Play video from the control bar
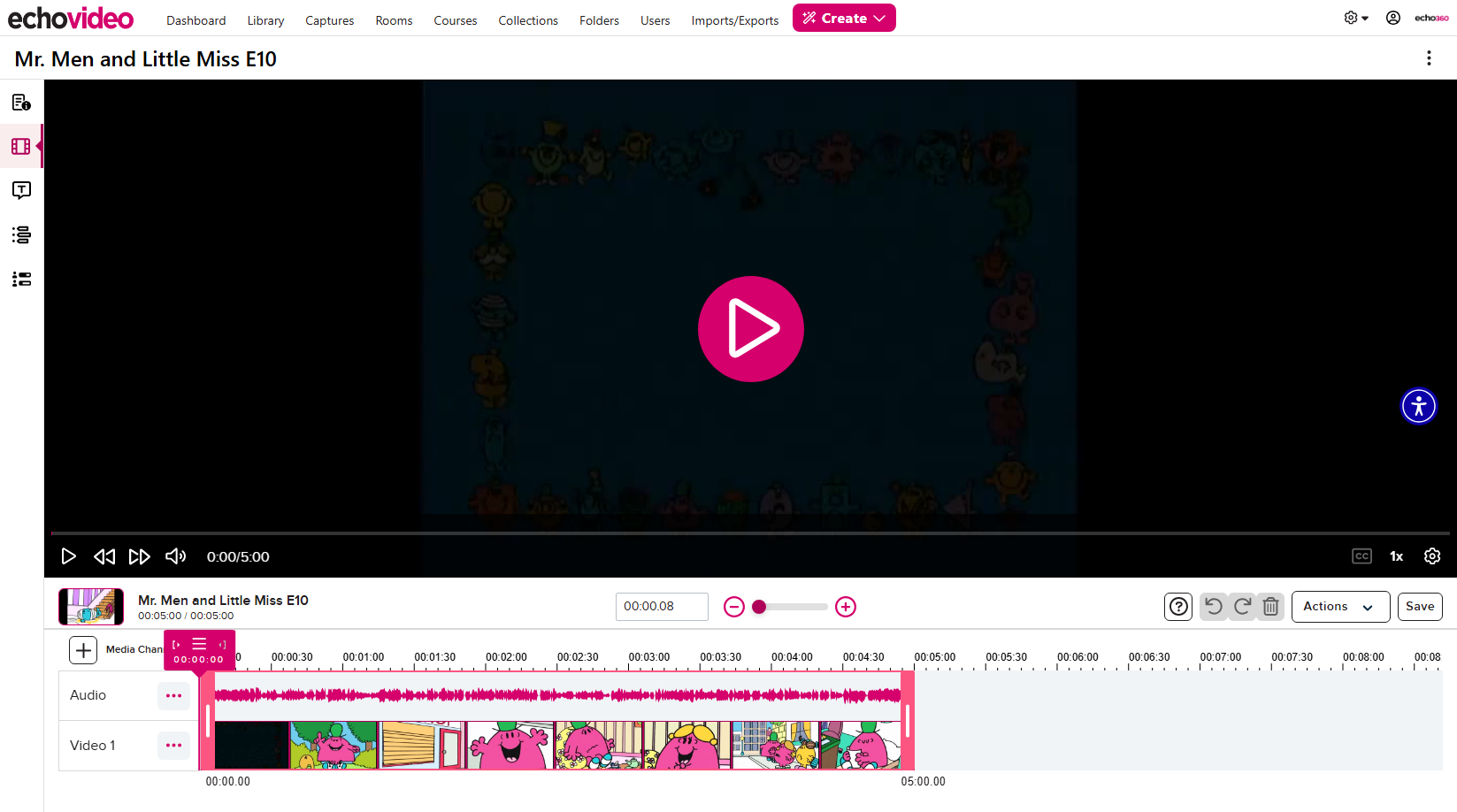The height and width of the screenshot is (812, 1457). pyautogui.click(x=68, y=556)
